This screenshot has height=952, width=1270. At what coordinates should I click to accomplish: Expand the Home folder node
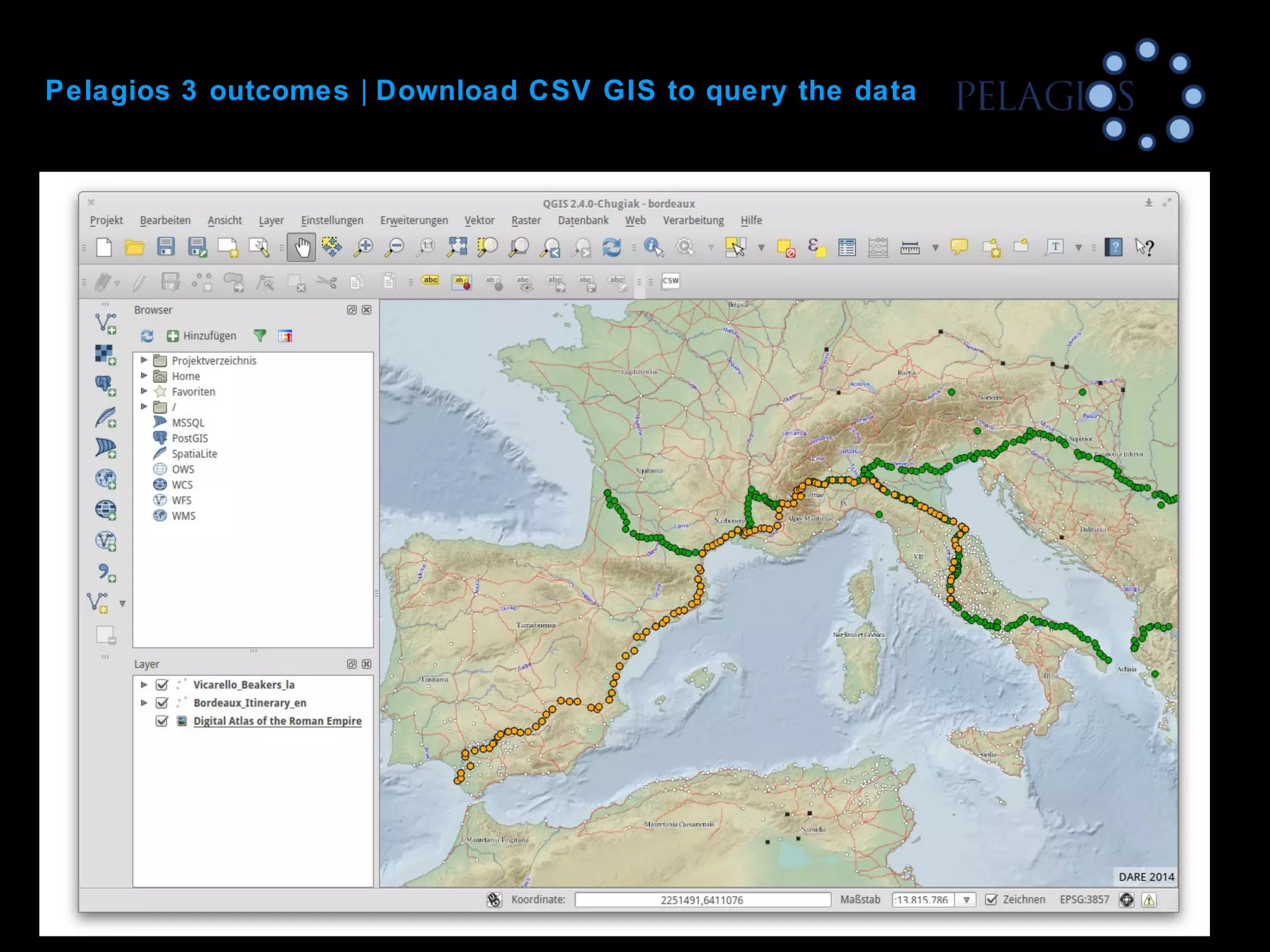click(144, 376)
